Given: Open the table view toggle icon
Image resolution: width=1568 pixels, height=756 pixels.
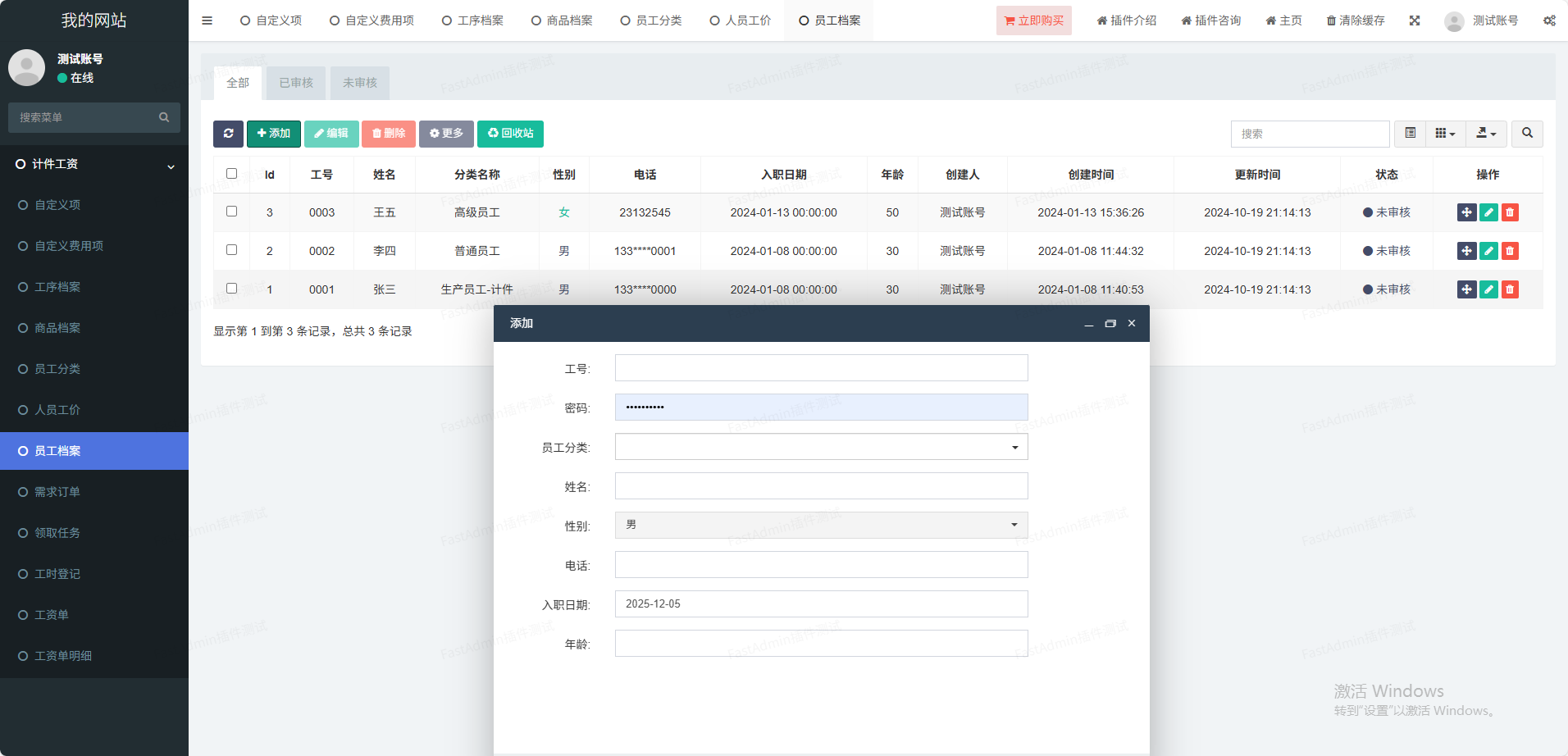Looking at the screenshot, I should tap(1410, 134).
